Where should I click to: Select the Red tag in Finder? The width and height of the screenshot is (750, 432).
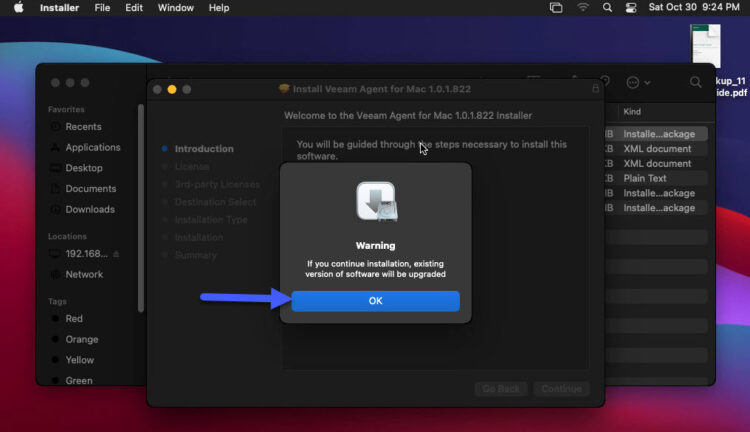pos(74,319)
